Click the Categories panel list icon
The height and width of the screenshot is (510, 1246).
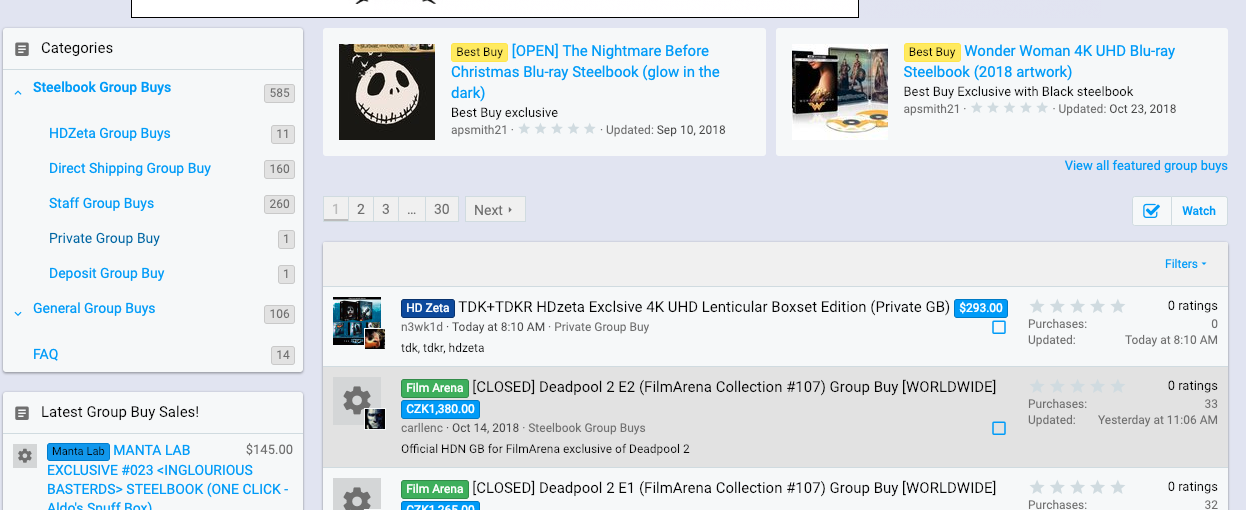coord(22,49)
